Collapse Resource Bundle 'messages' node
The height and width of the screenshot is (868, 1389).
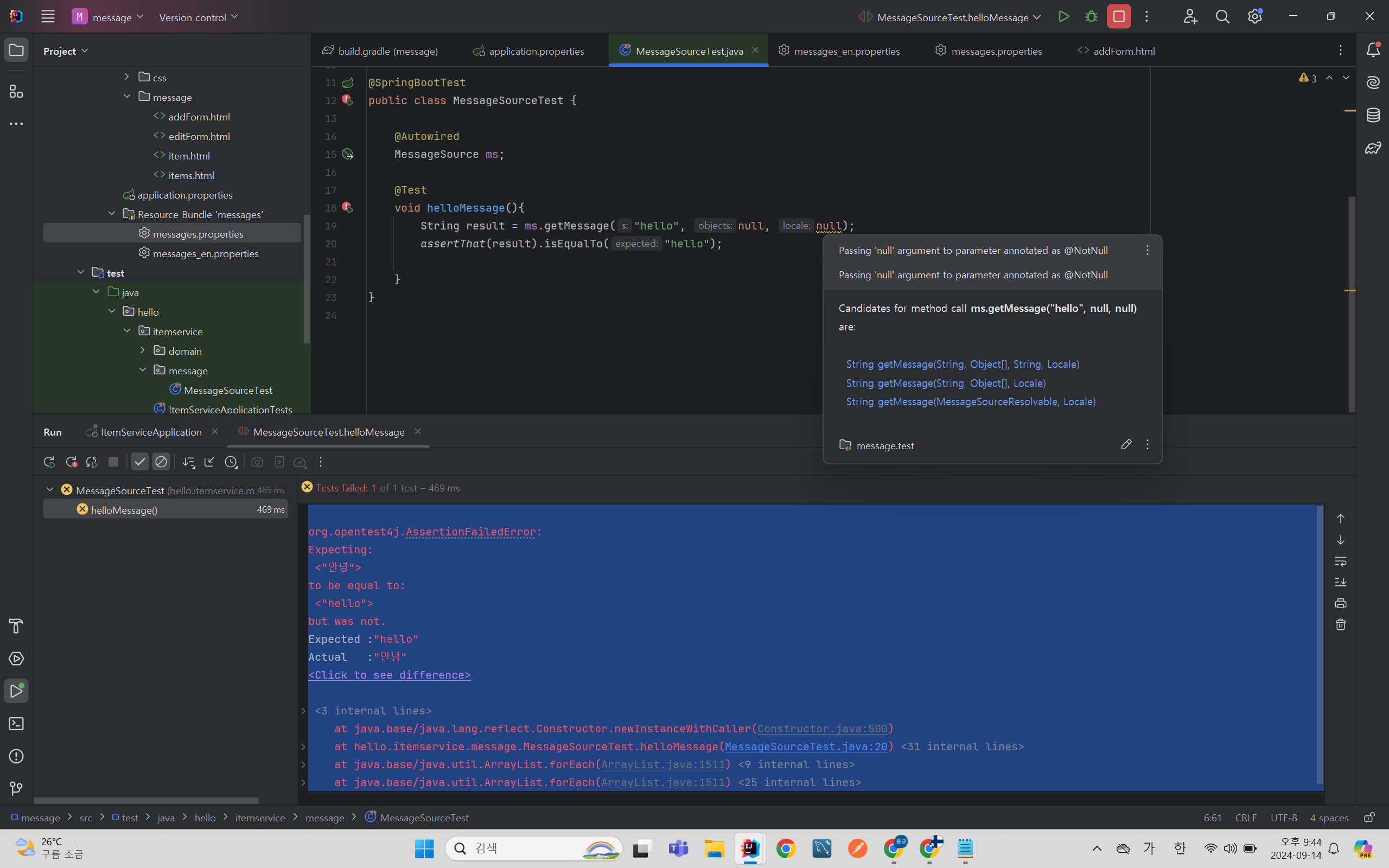point(111,214)
